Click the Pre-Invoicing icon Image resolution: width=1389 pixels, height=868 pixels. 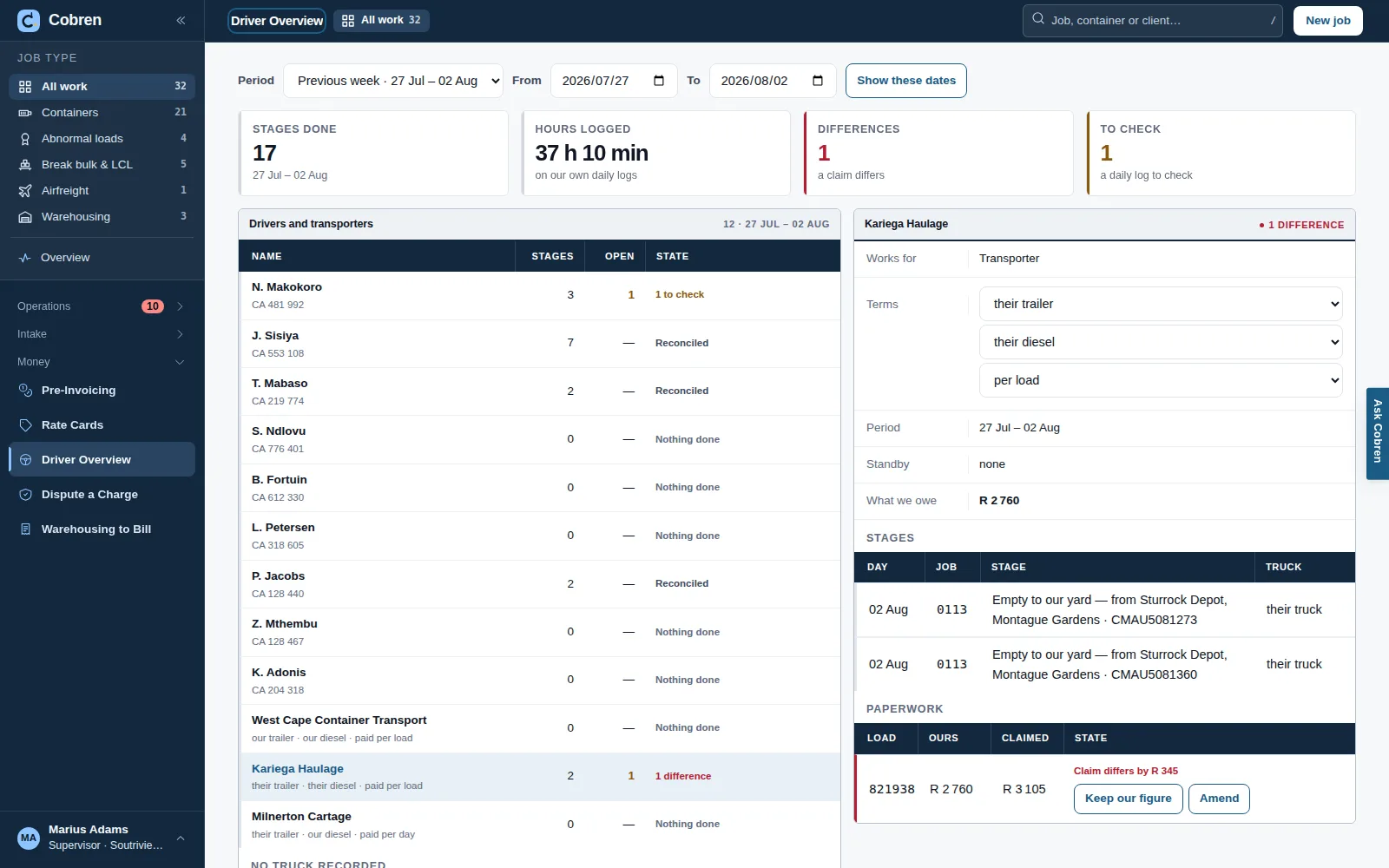pyautogui.click(x=25, y=391)
